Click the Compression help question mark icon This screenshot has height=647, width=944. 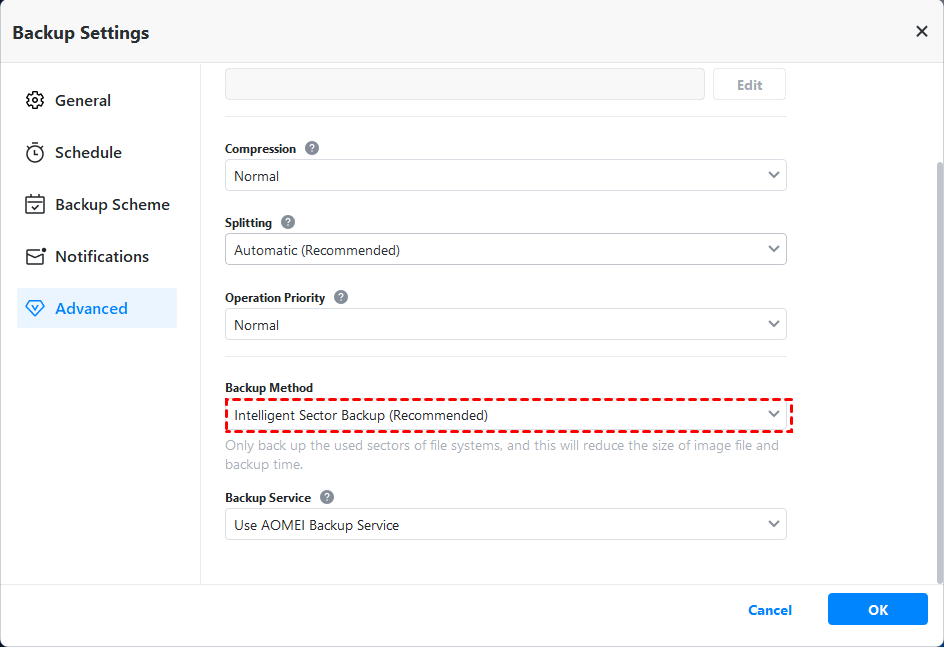click(312, 148)
